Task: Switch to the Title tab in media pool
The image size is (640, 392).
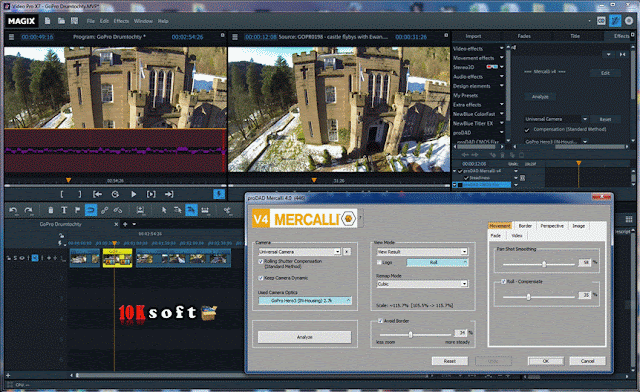Action: point(575,36)
